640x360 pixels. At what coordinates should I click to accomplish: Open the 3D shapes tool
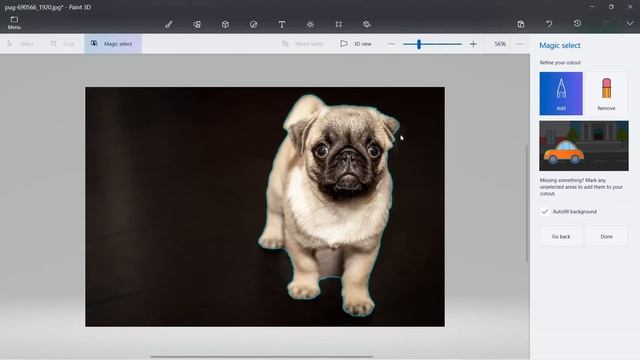click(x=225, y=24)
